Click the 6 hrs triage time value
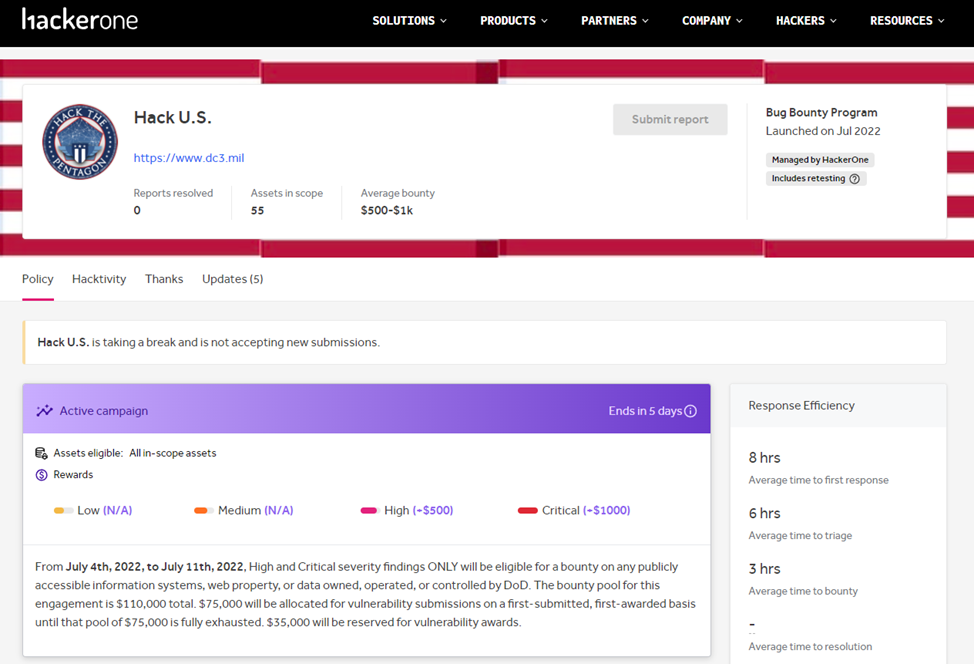 pyautogui.click(x=764, y=514)
